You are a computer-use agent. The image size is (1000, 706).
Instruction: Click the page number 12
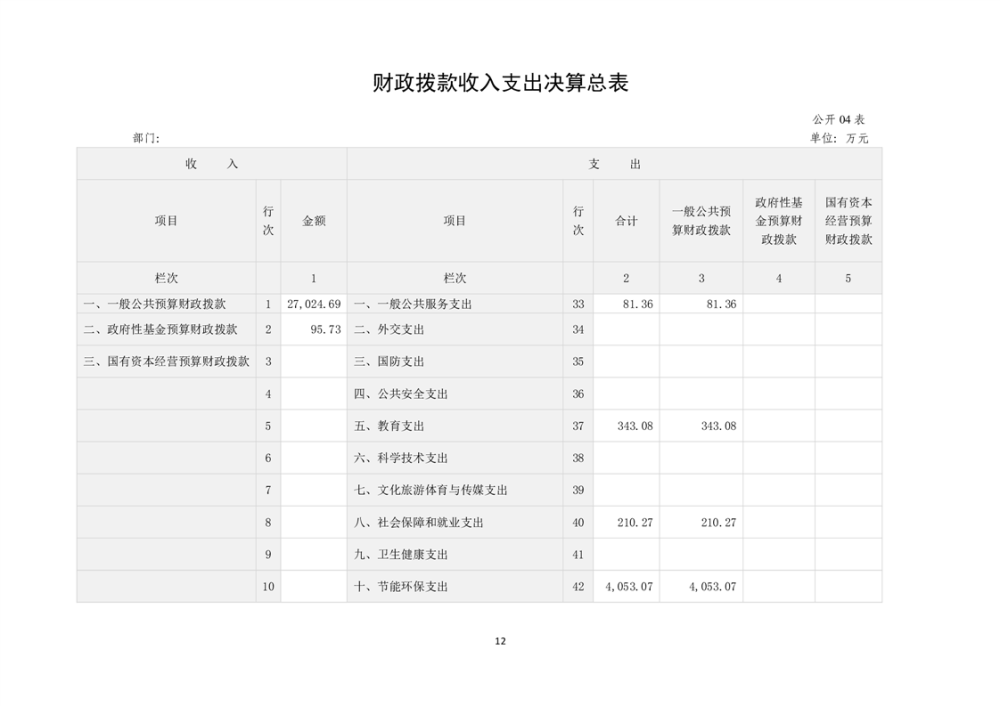500,641
